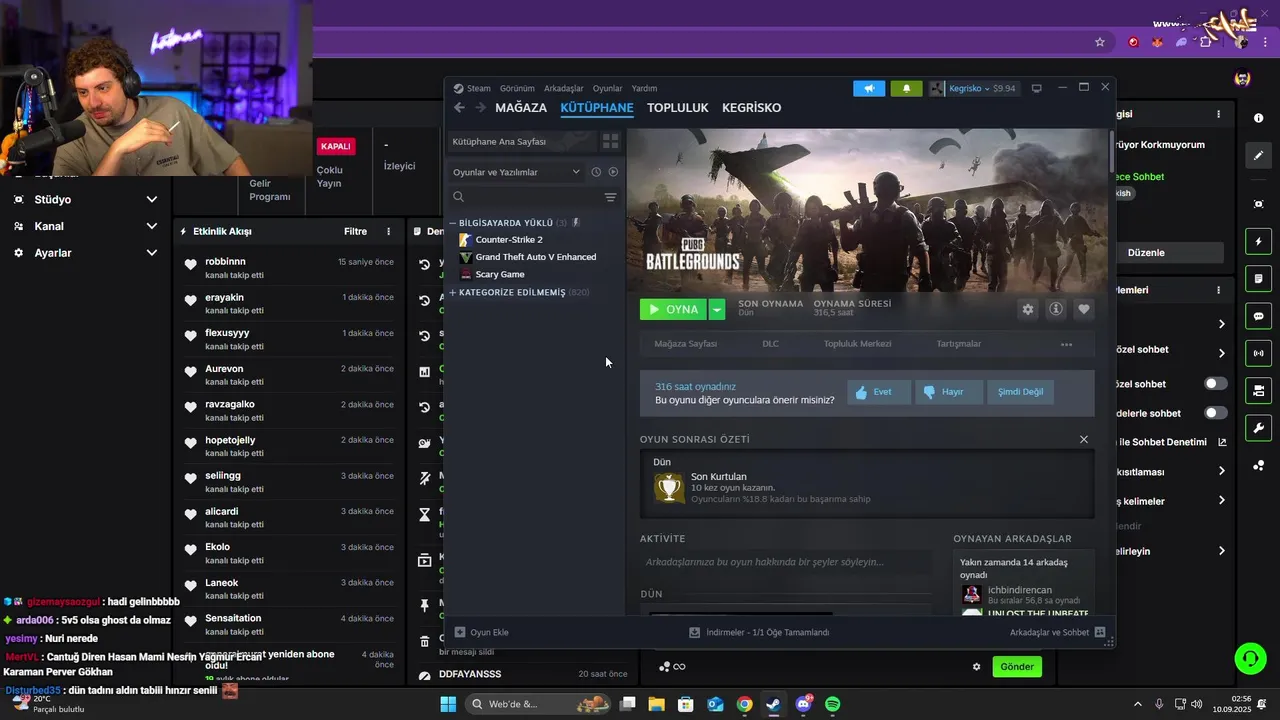The height and width of the screenshot is (720, 1280).
Task: Open Twitch headset support button
Action: click(1250, 658)
